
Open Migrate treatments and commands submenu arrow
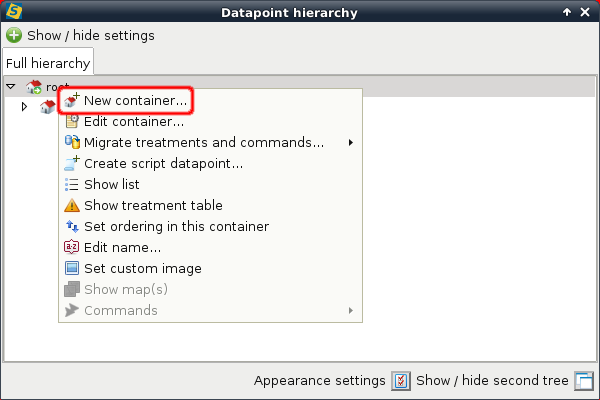[x=350, y=143]
